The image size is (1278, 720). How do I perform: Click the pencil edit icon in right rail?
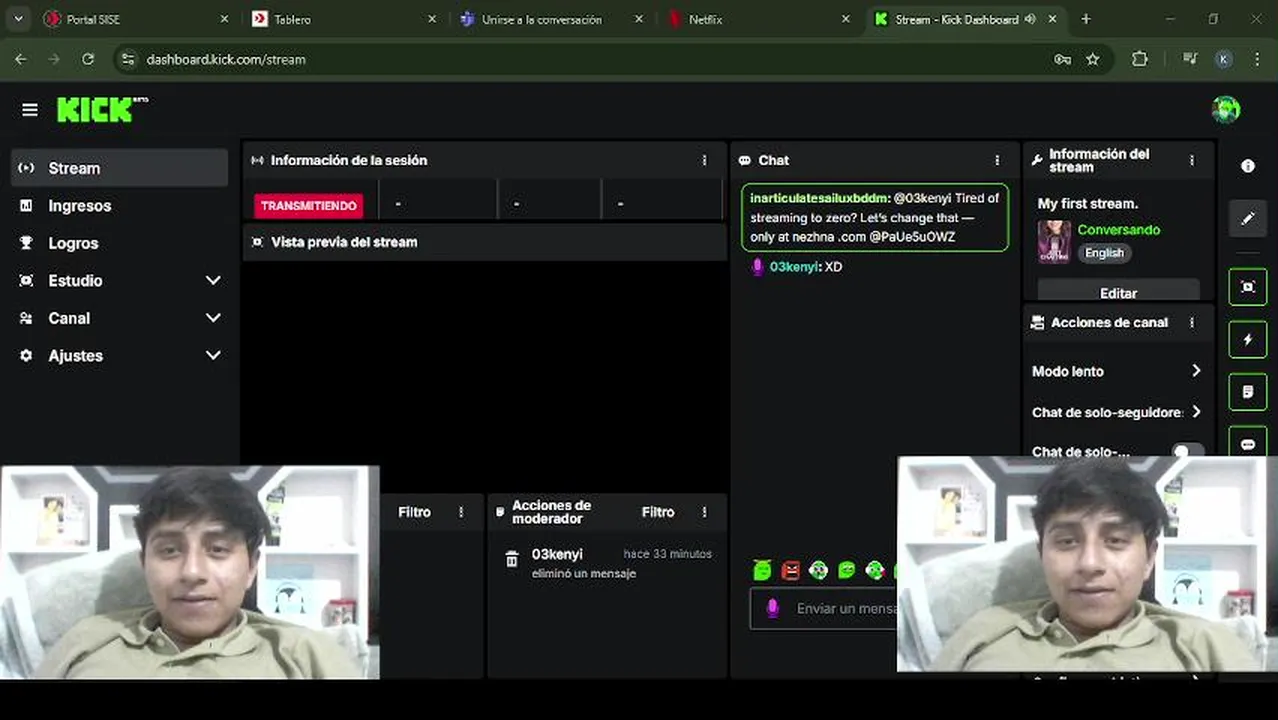coord(1247,218)
